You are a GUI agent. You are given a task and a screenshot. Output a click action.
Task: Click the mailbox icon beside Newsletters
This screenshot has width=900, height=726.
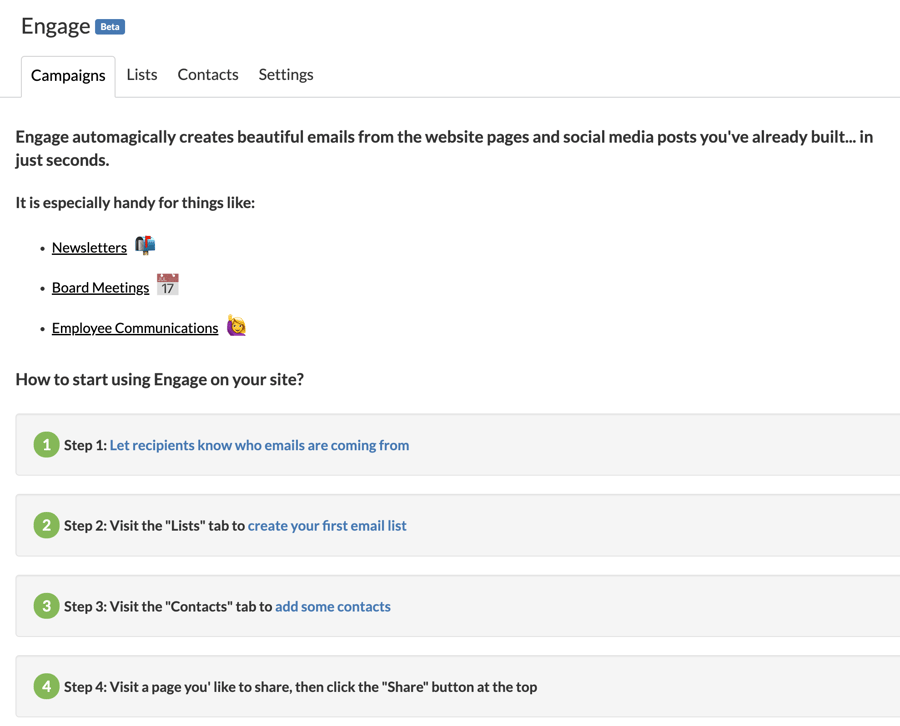145,245
